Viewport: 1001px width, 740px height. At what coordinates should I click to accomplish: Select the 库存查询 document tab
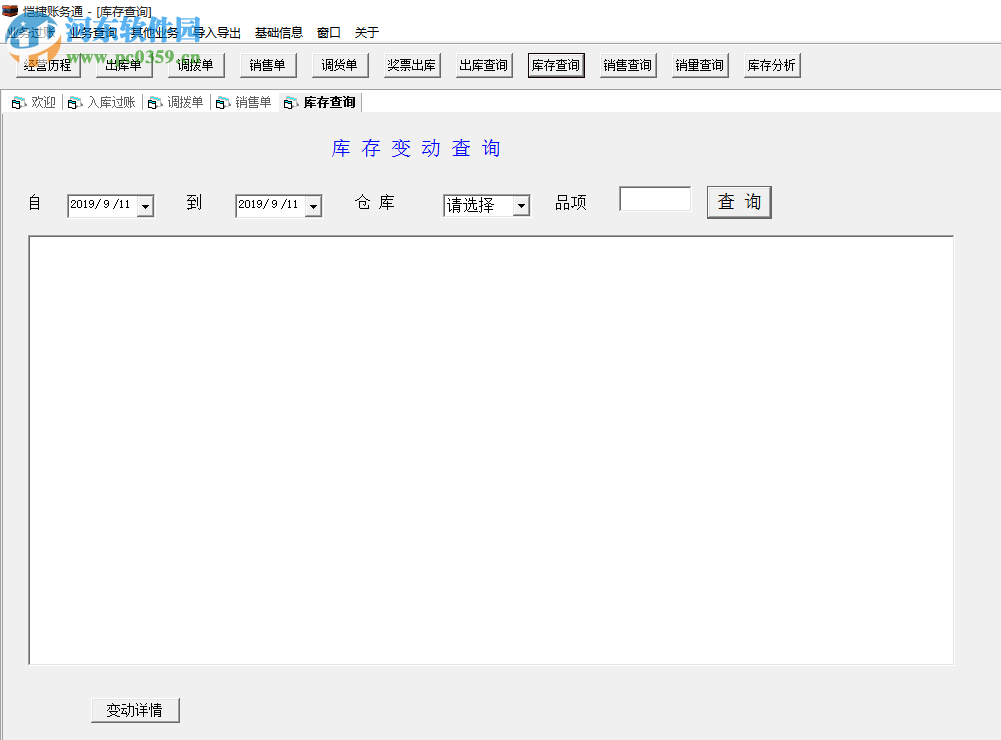pyautogui.click(x=320, y=103)
